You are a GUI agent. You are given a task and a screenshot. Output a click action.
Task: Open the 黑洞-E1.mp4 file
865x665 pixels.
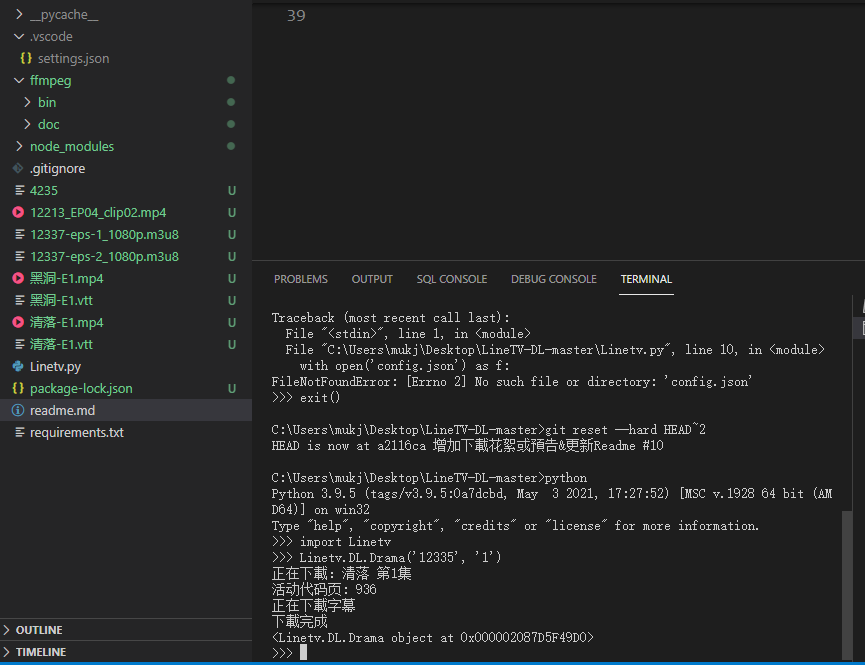[66, 278]
